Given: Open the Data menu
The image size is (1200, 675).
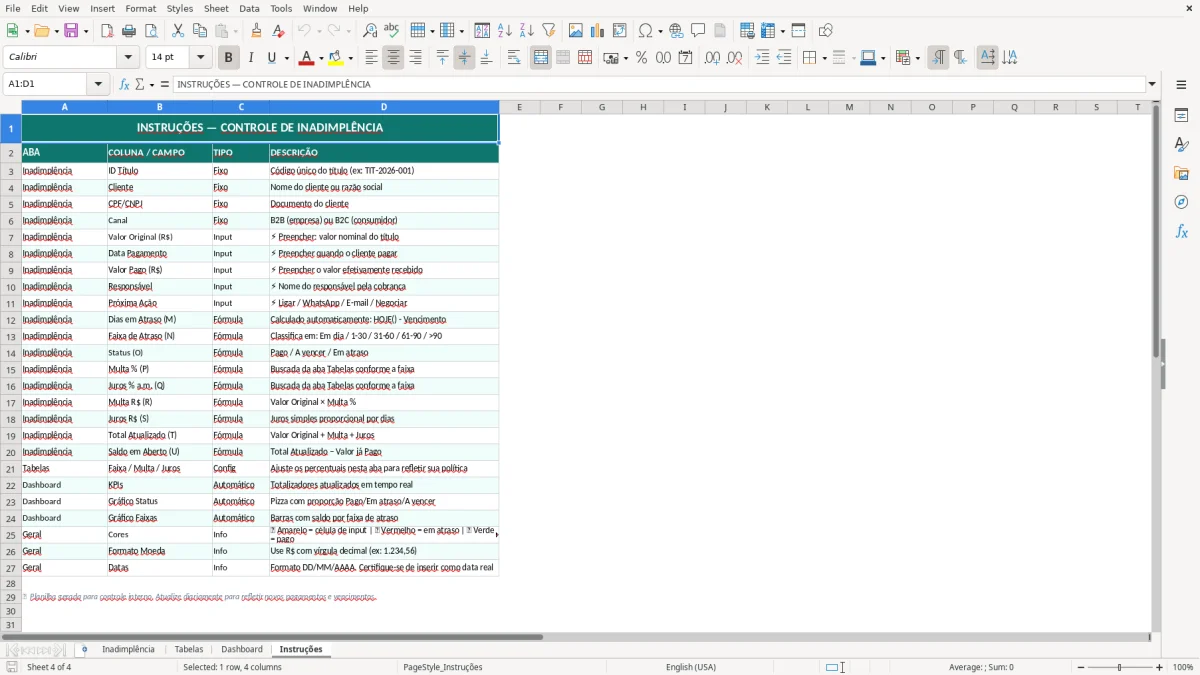Looking at the screenshot, I should pyautogui.click(x=249, y=8).
